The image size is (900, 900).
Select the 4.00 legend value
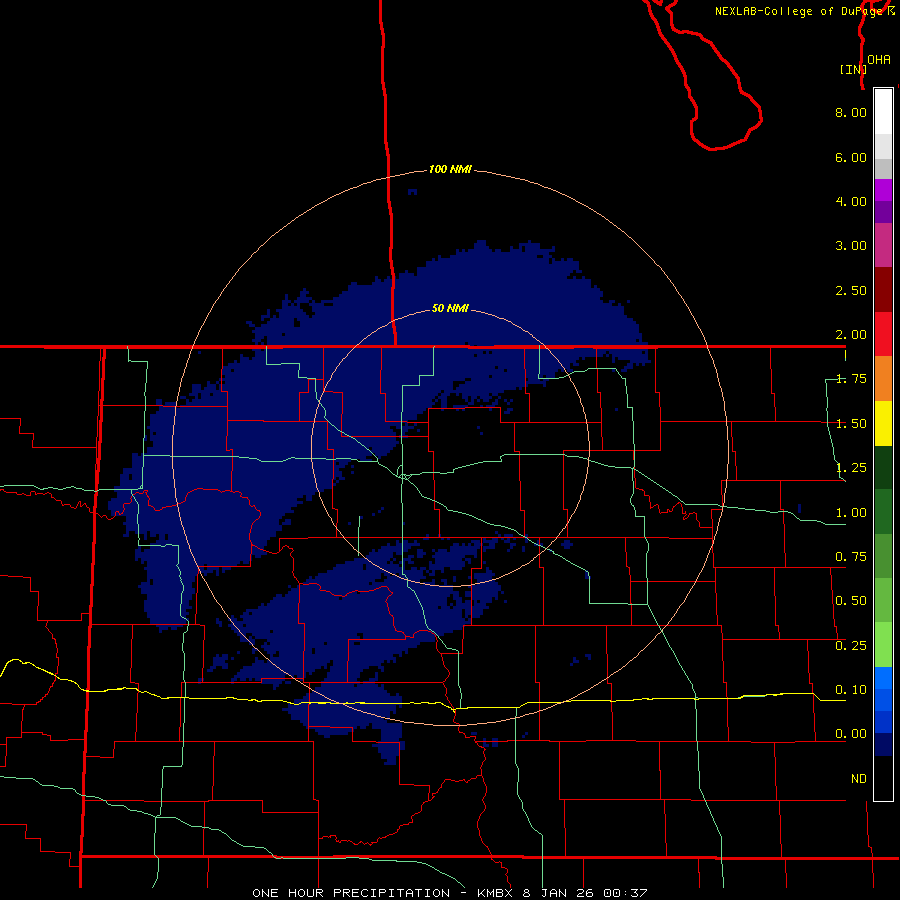pos(851,201)
